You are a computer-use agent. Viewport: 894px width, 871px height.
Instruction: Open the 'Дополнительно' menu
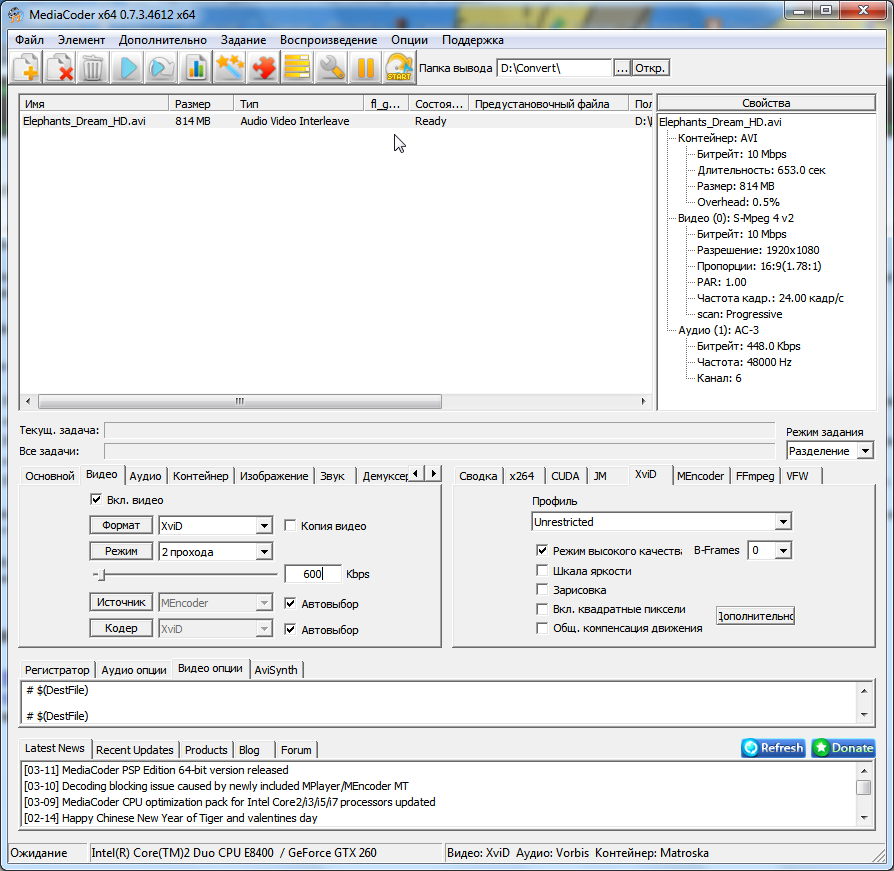(162, 40)
